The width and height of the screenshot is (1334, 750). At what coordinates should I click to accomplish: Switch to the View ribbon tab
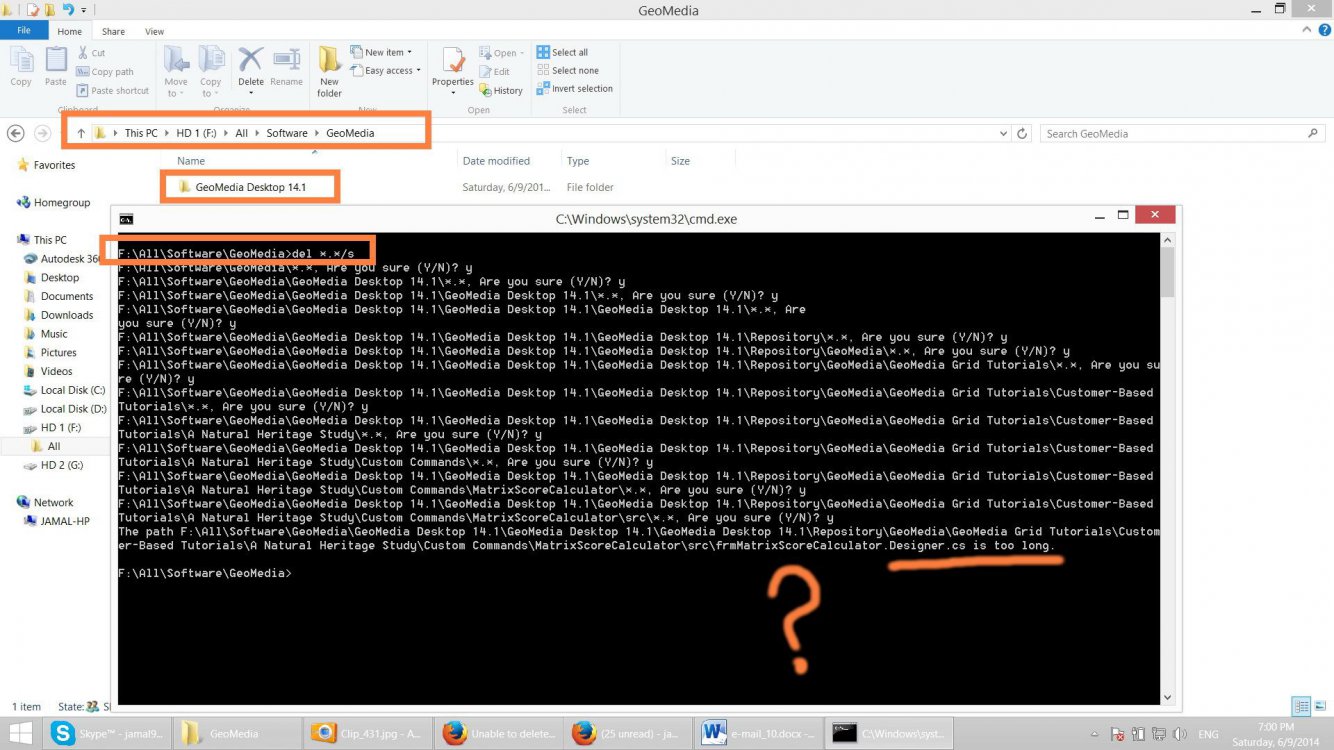point(154,31)
